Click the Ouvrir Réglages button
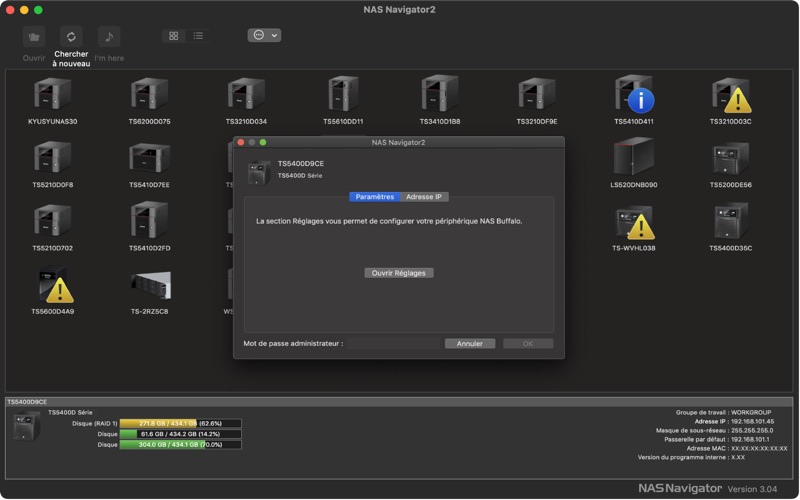Screen dimensions: 800x500 (x=399, y=273)
